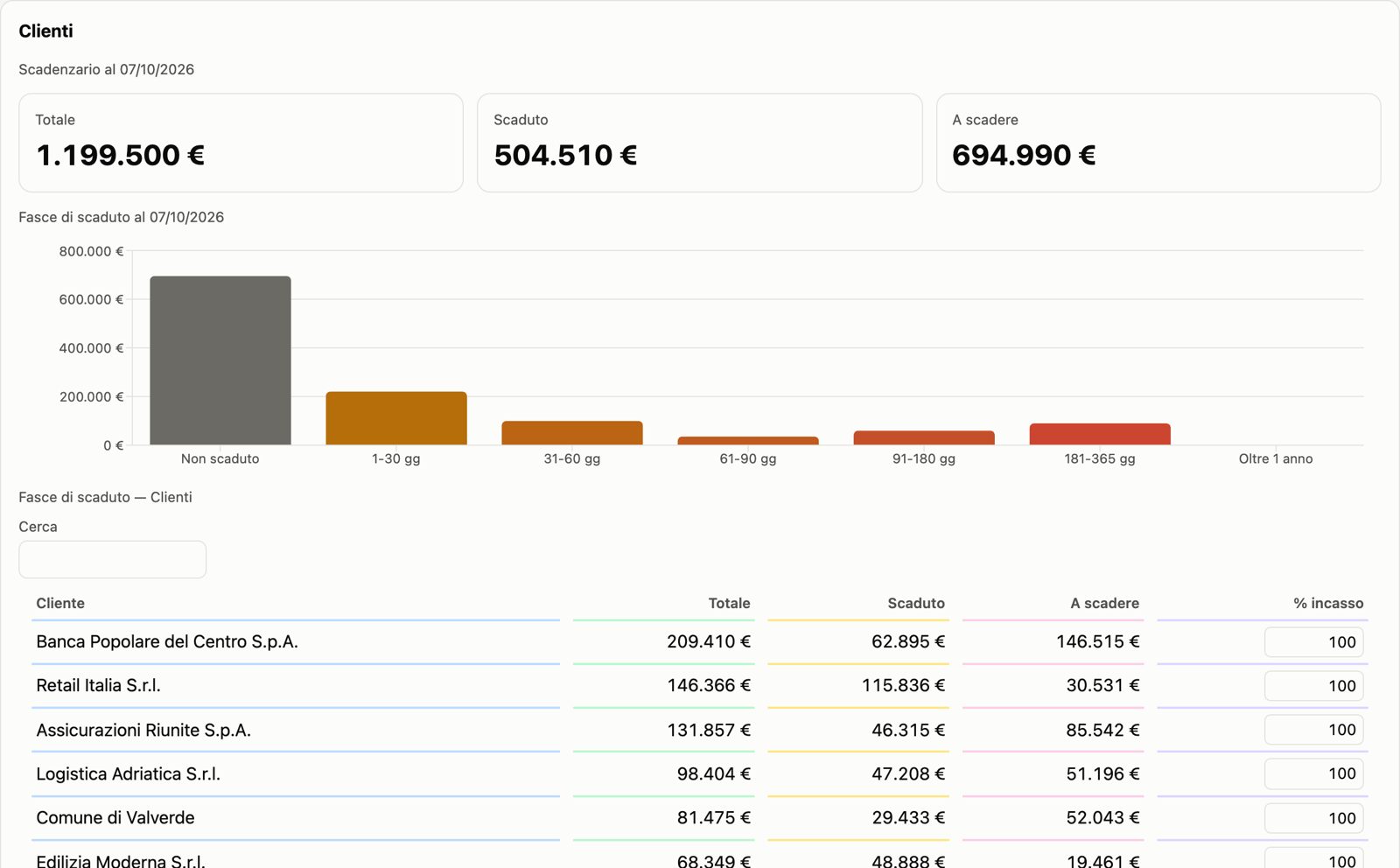This screenshot has width=1400, height=868.
Task: Select client Retail Italia S.r.l.
Action: [x=98, y=685]
